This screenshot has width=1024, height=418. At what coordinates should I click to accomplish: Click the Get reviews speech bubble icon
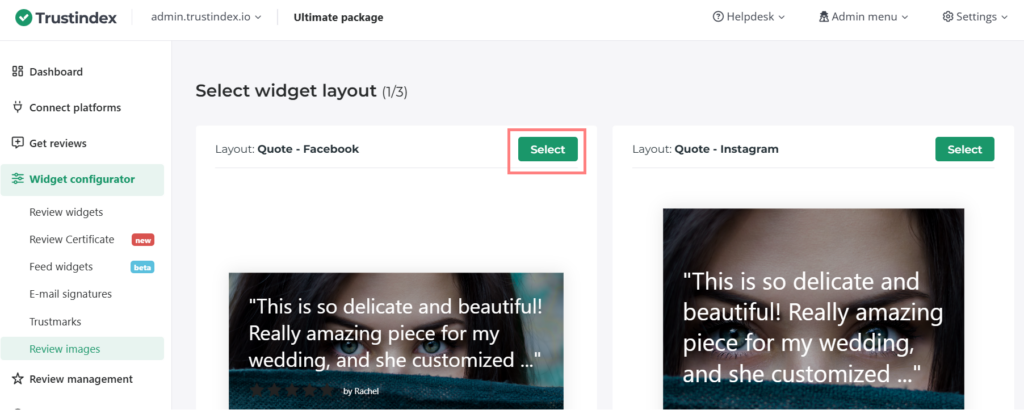click(x=17, y=143)
